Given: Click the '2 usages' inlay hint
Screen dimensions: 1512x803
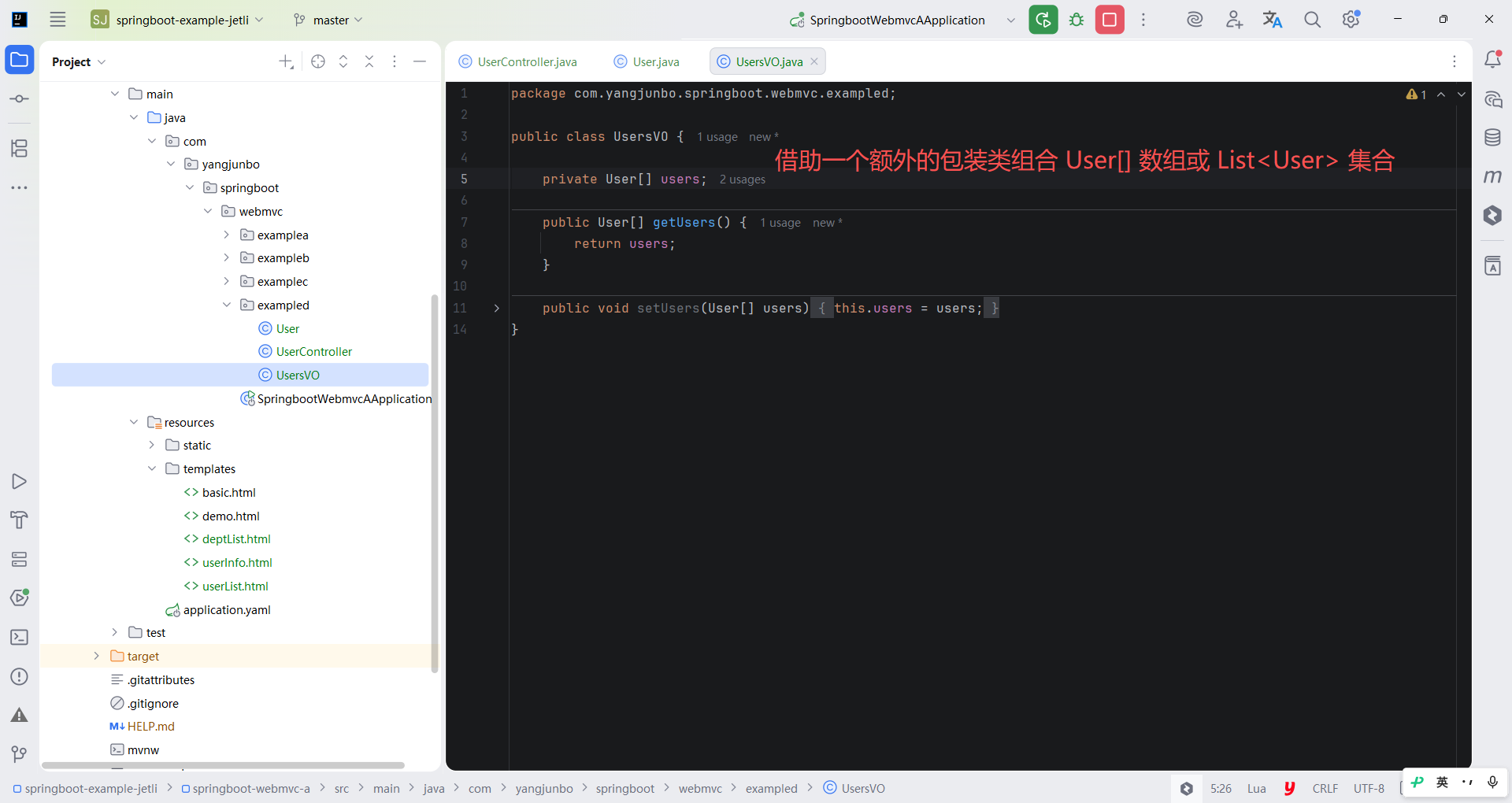Looking at the screenshot, I should pos(742,179).
